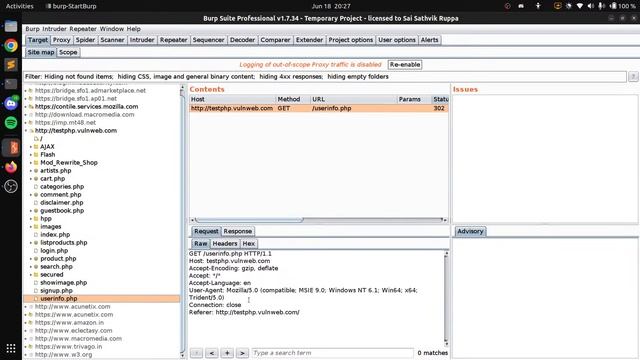
Task: Click the secured folder icon
Action: (36, 275)
